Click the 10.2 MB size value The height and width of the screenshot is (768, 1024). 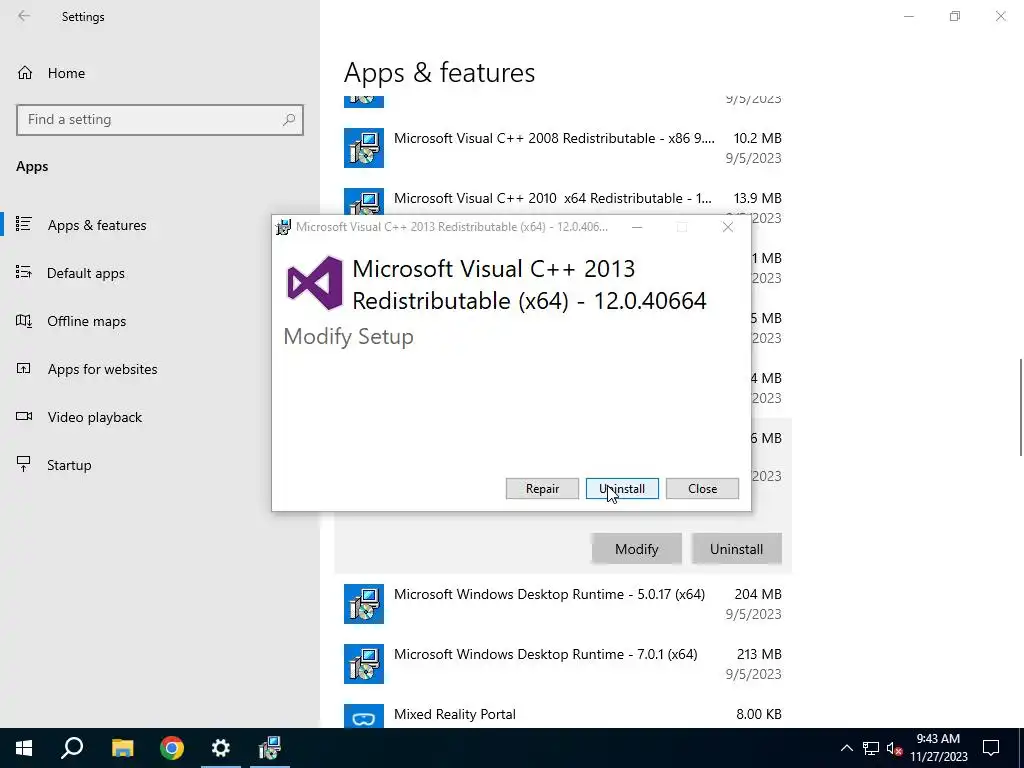758,138
